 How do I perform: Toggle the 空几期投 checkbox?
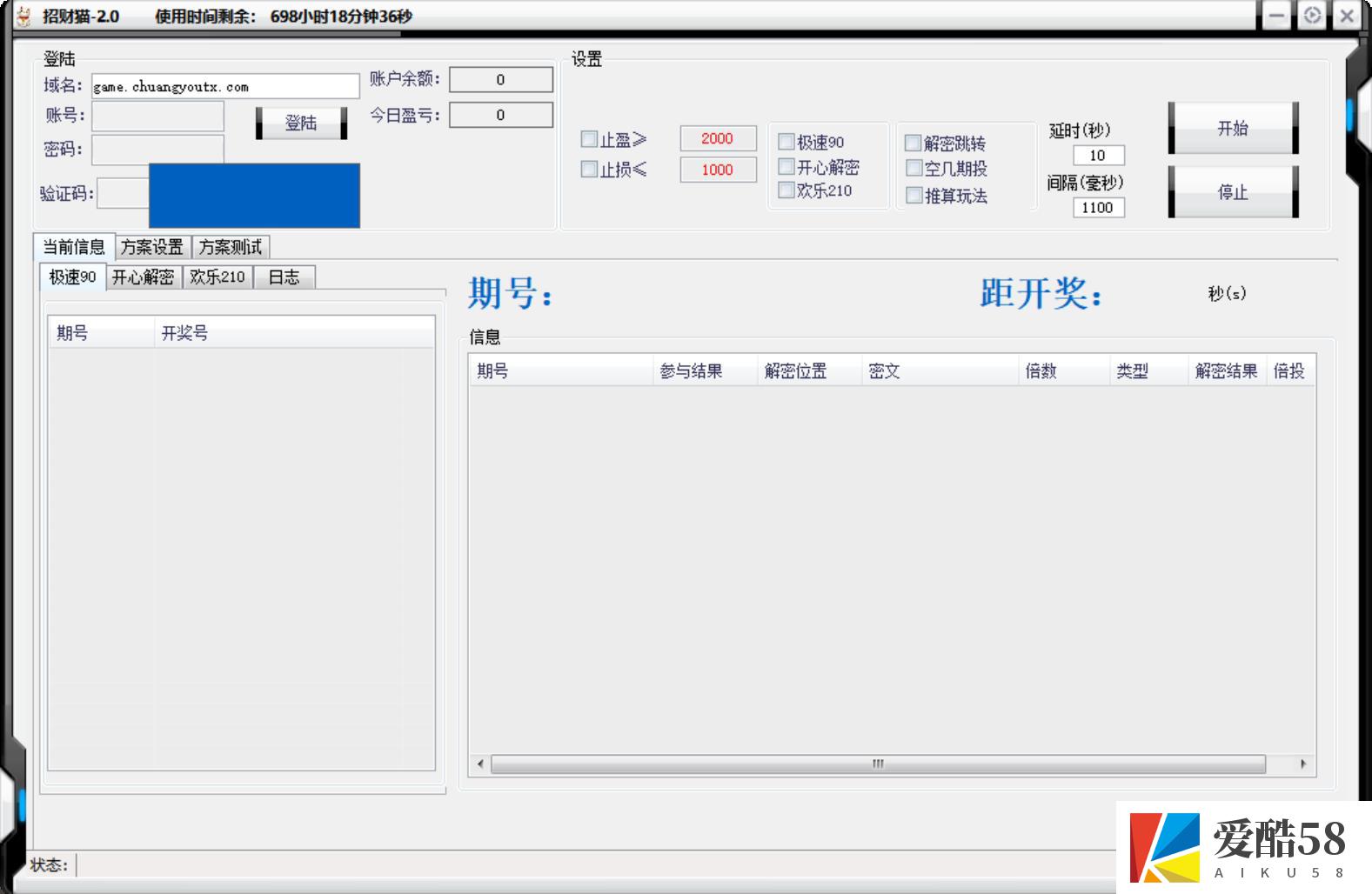click(914, 168)
